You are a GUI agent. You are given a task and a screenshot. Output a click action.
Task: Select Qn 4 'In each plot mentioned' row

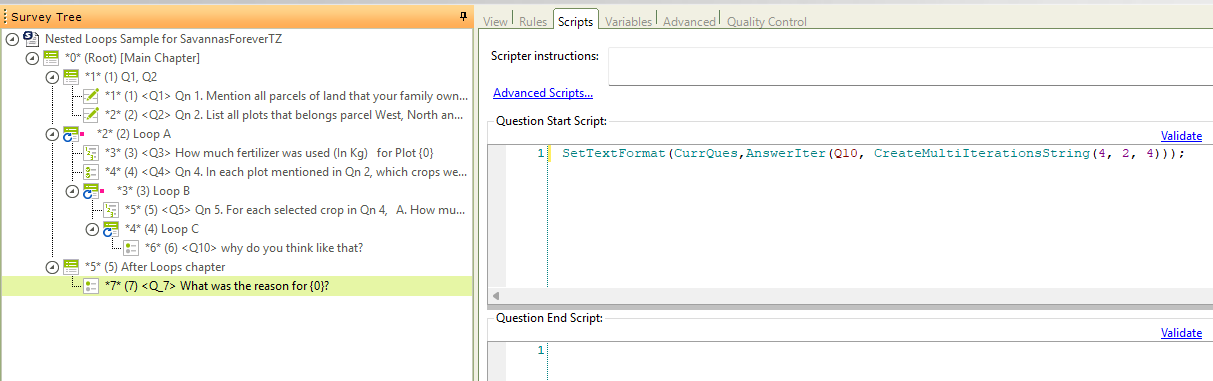click(286, 171)
